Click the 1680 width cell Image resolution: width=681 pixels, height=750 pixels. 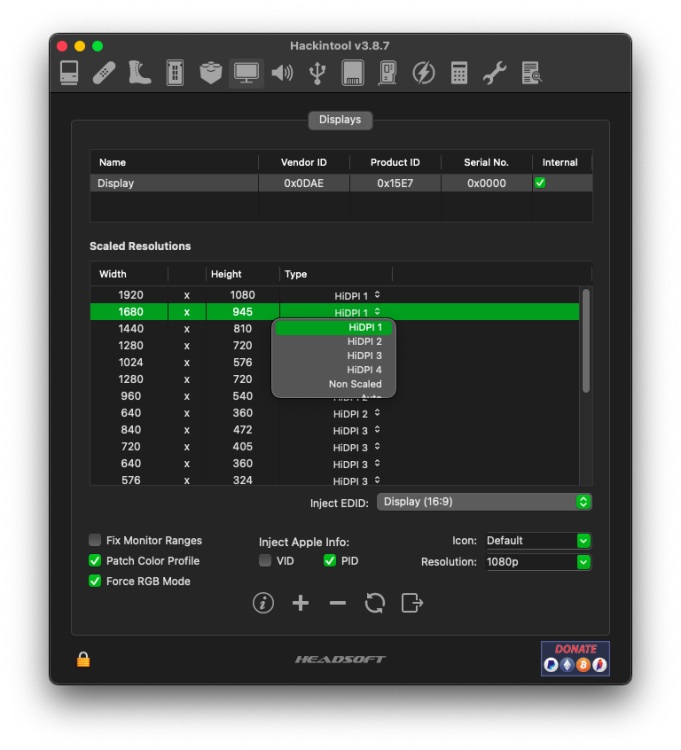click(x=131, y=312)
